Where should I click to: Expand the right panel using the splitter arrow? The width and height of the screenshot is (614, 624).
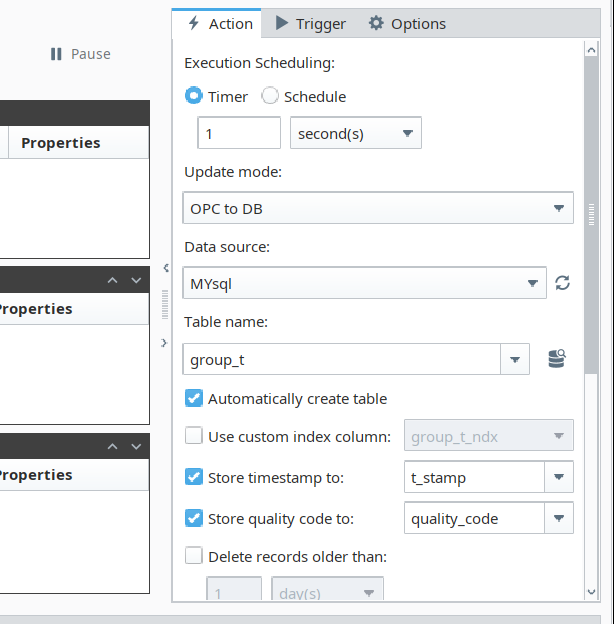pyautogui.click(x=165, y=343)
